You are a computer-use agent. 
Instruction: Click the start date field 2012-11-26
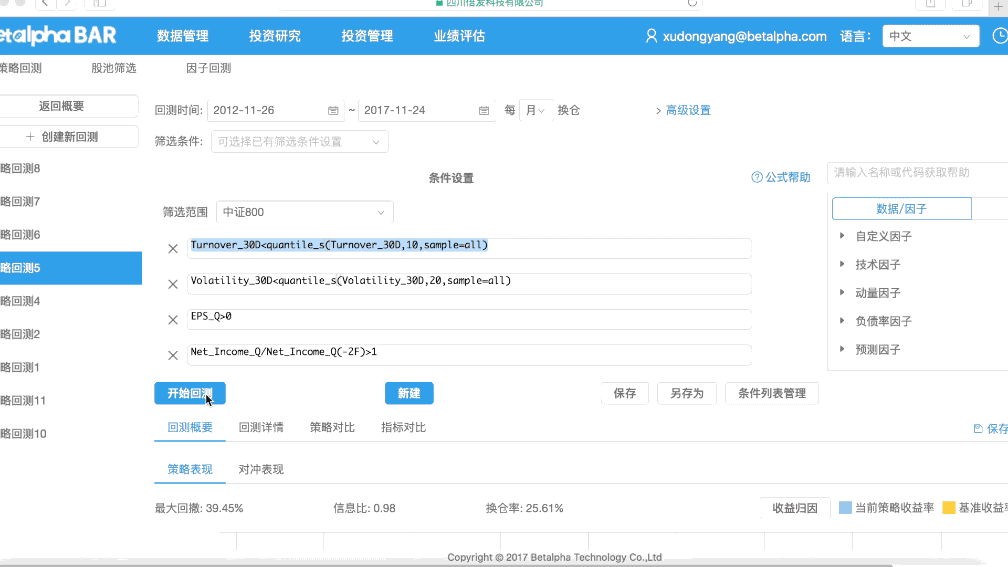tap(276, 111)
